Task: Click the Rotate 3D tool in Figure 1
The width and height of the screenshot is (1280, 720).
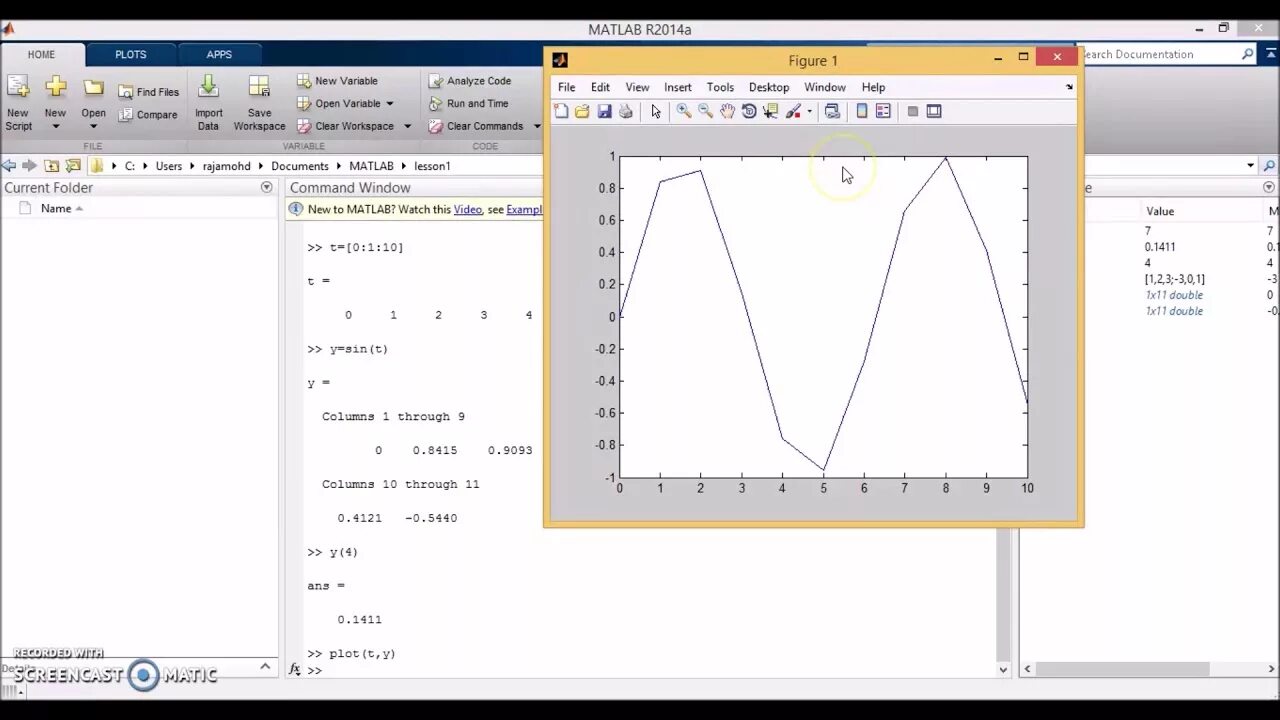Action: pos(749,111)
